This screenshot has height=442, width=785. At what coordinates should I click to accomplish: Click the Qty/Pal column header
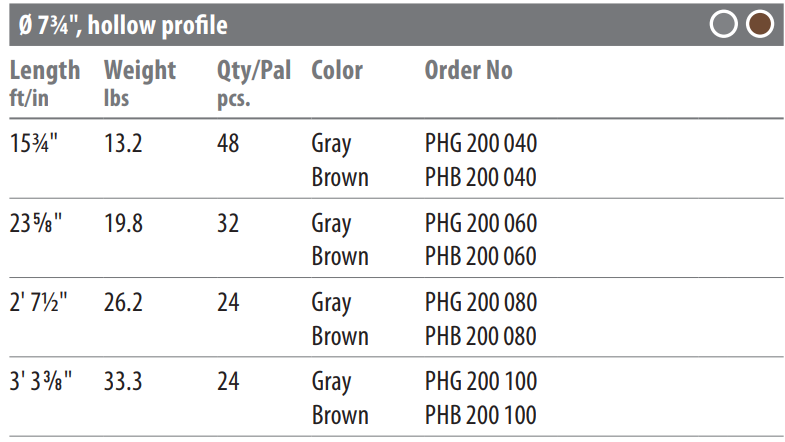pos(254,83)
